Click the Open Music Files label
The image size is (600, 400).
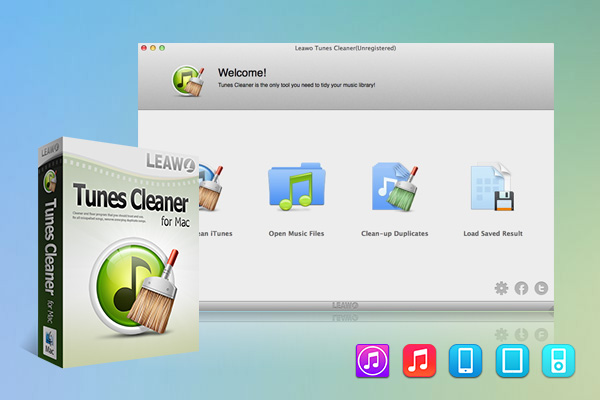pos(296,233)
